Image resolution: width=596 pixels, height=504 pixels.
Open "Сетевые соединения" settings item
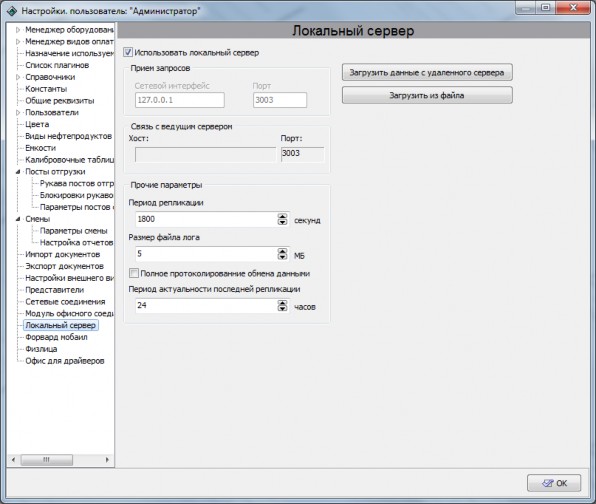pyautogui.click(x=65, y=302)
